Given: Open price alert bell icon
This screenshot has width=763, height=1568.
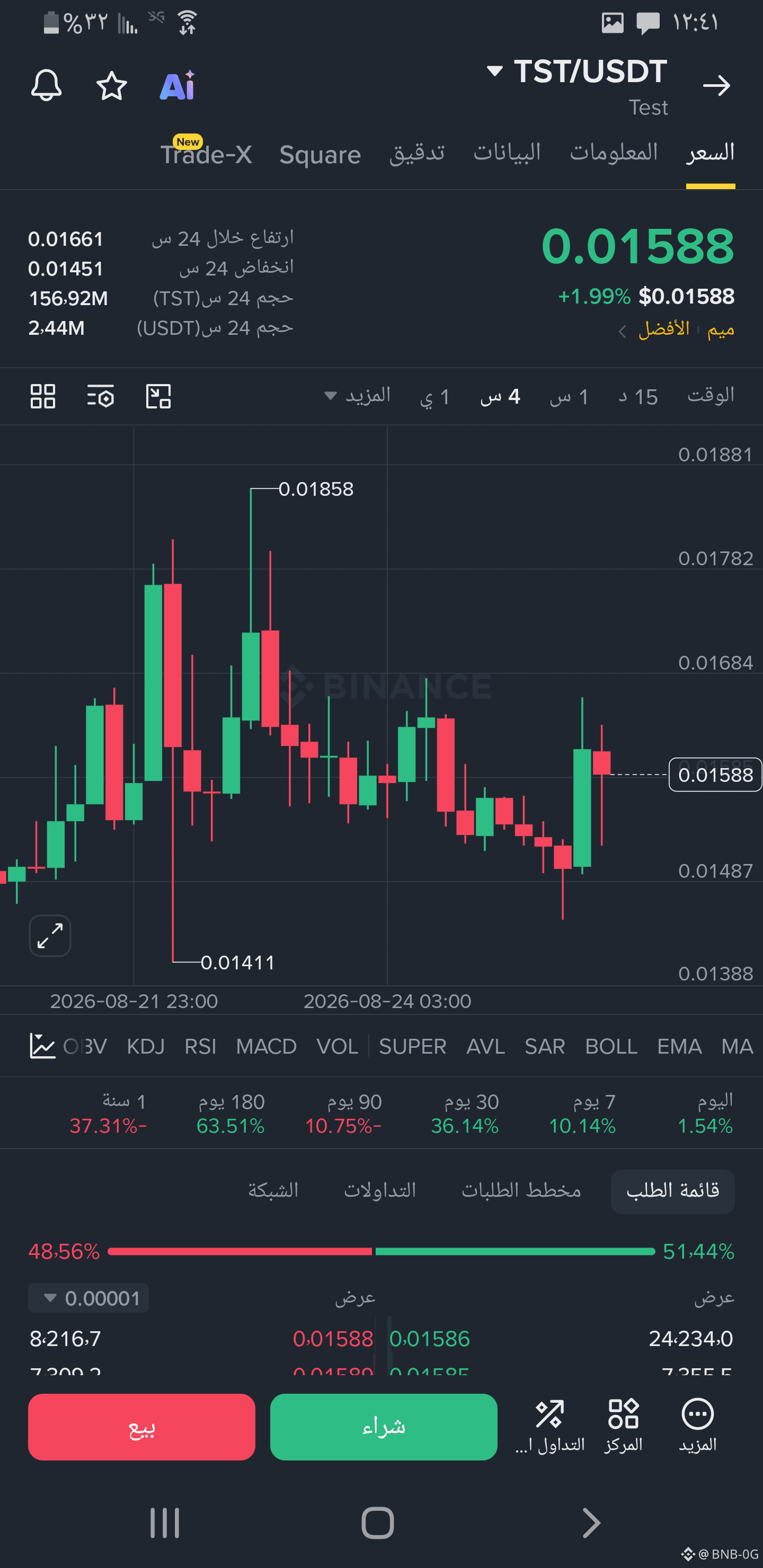Looking at the screenshot, I should 46,85.
